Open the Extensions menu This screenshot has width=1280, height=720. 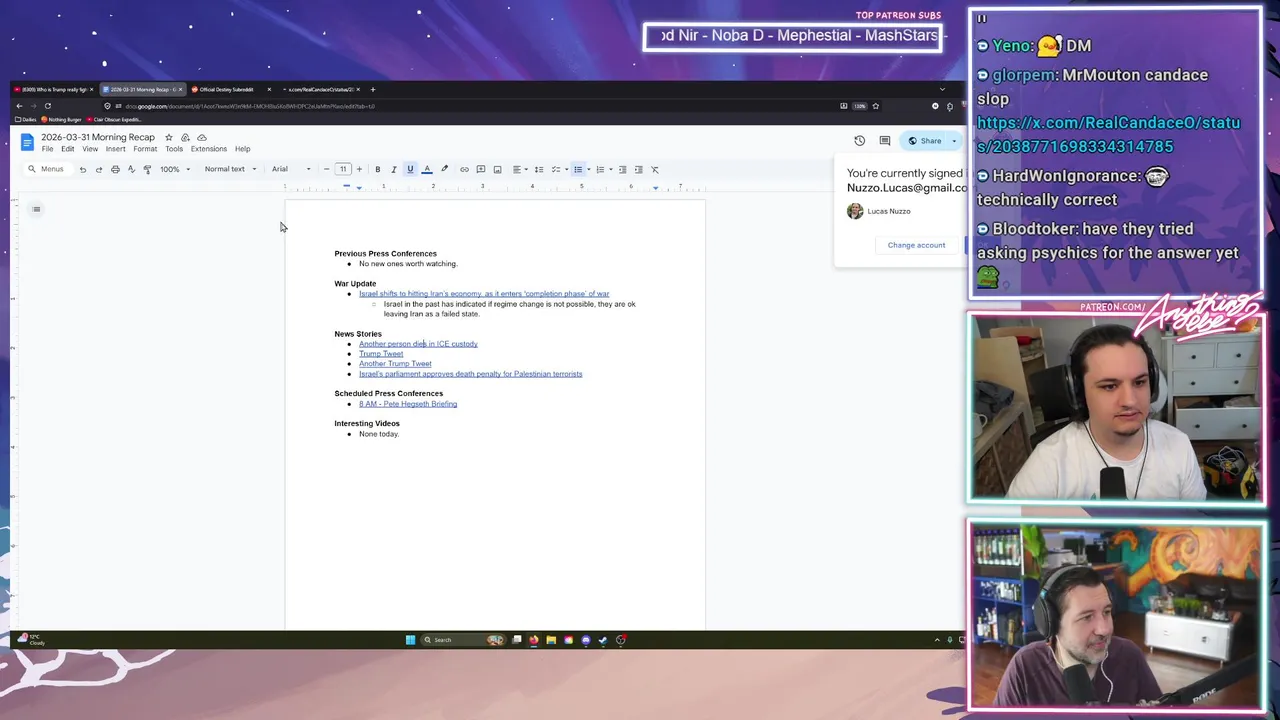coord(209,149)
